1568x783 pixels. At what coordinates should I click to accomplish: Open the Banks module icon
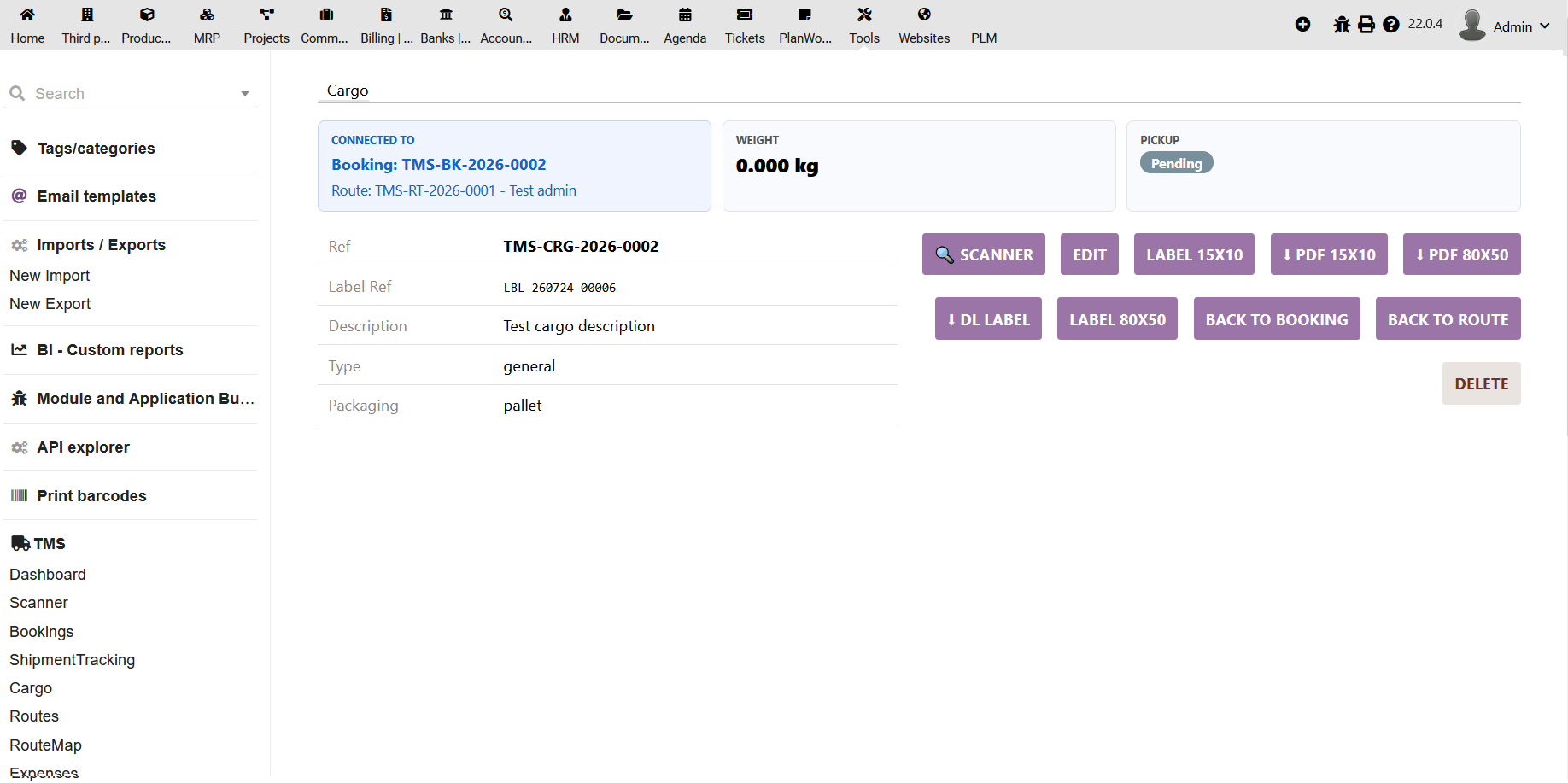click(x=446, y=15)
